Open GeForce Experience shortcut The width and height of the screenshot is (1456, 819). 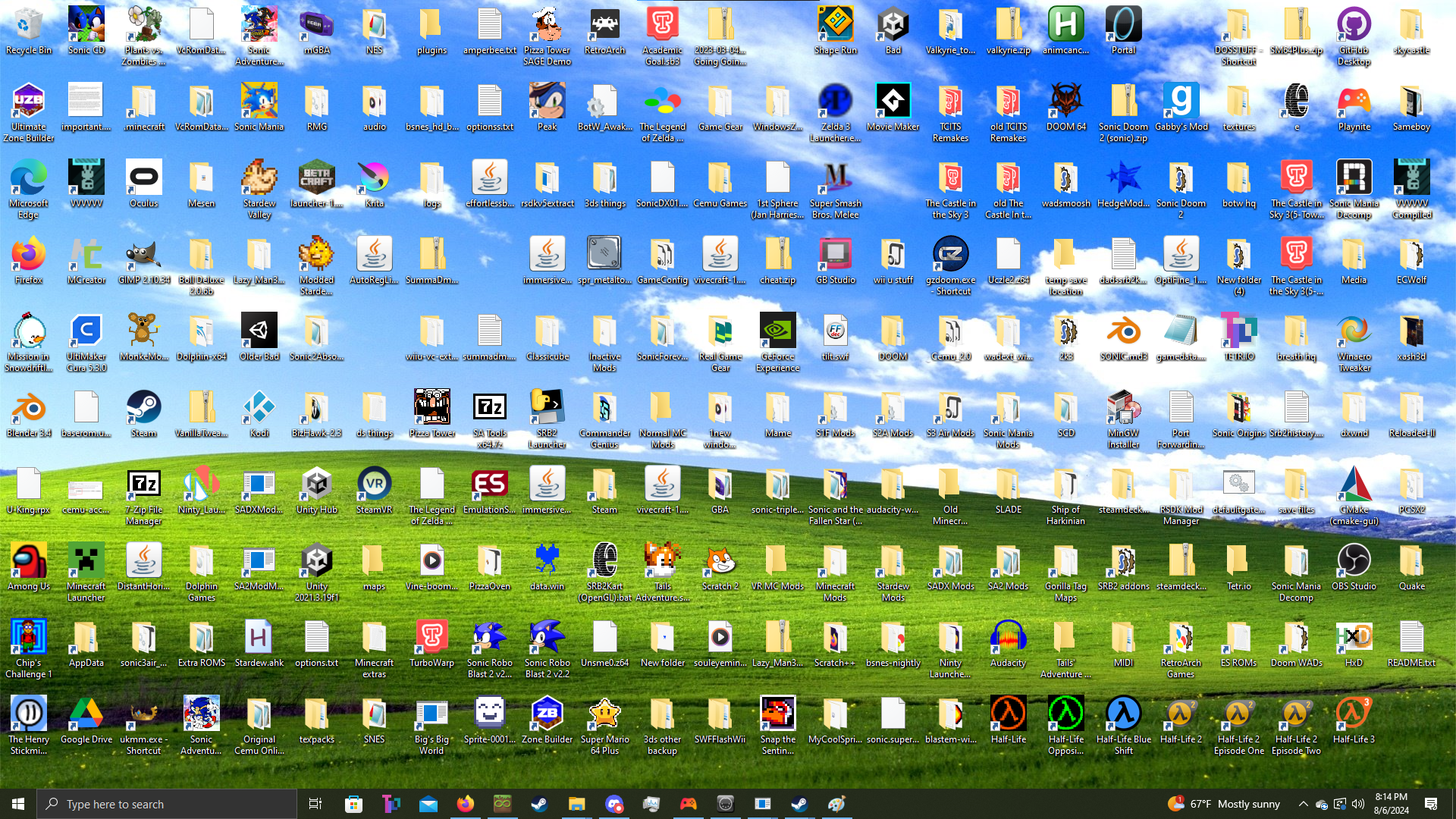[x=778, y=342]
